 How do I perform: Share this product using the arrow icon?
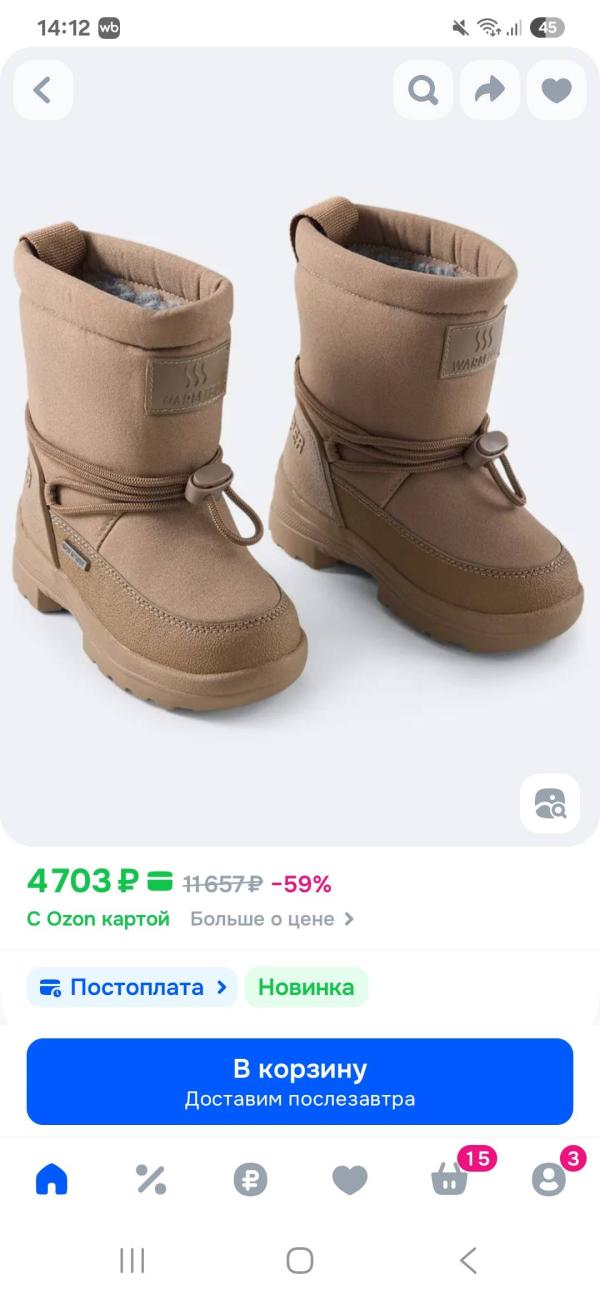pyautogui.click(x=490, y=90)
